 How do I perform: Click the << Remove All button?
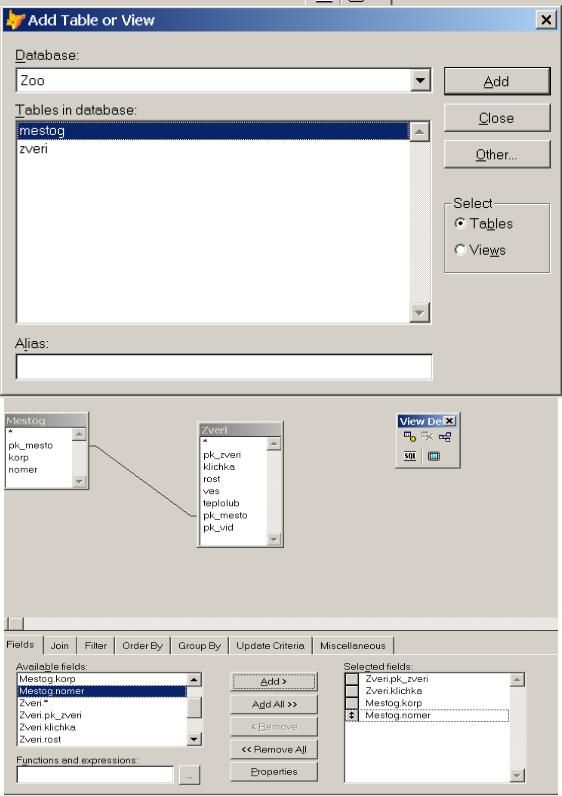click(x=274, y=749)
